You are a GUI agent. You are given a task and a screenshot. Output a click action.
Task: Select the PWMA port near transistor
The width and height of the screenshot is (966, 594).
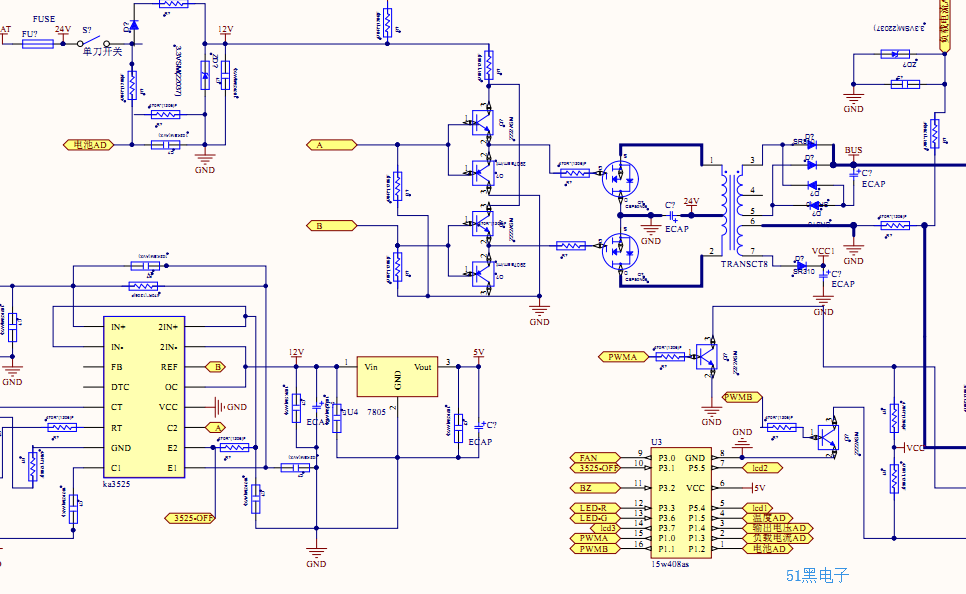point(623,357)
